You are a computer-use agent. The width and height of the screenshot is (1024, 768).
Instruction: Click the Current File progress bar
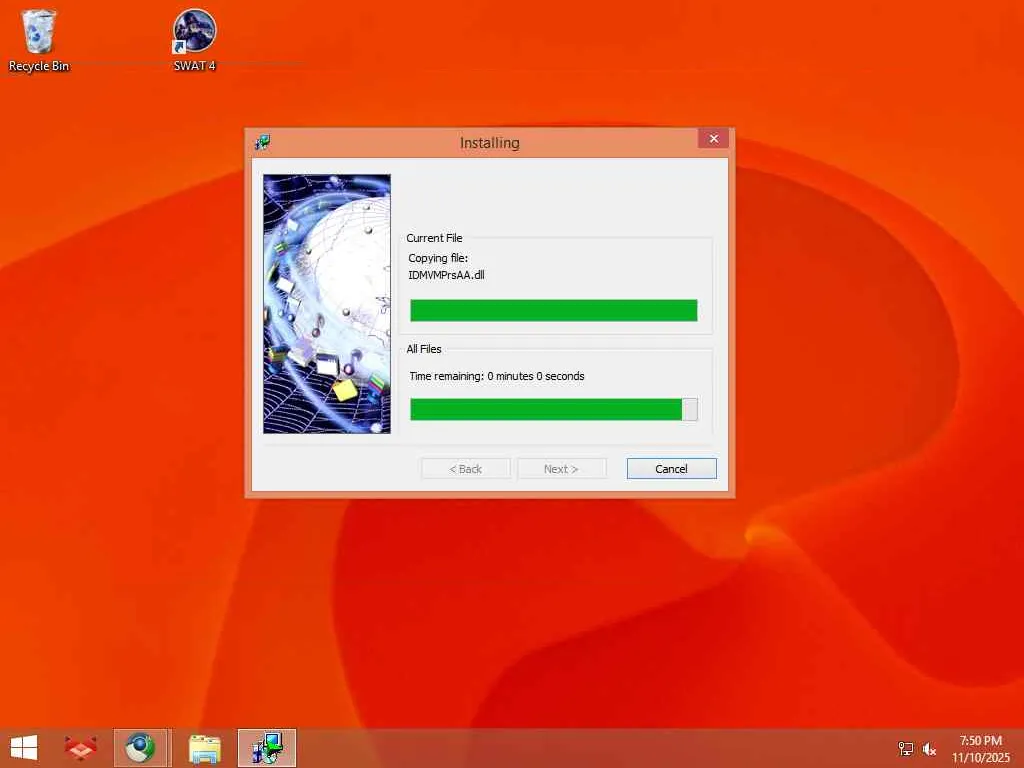[x=554, y=310]
